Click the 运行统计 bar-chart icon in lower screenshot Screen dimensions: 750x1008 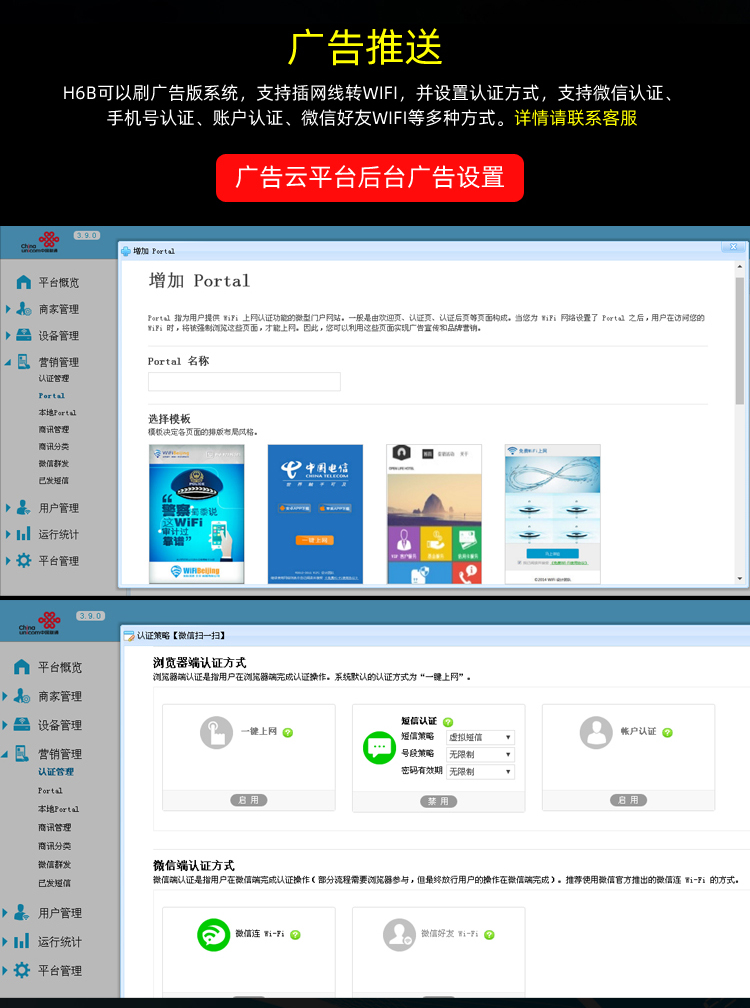[x=22, y=941]
